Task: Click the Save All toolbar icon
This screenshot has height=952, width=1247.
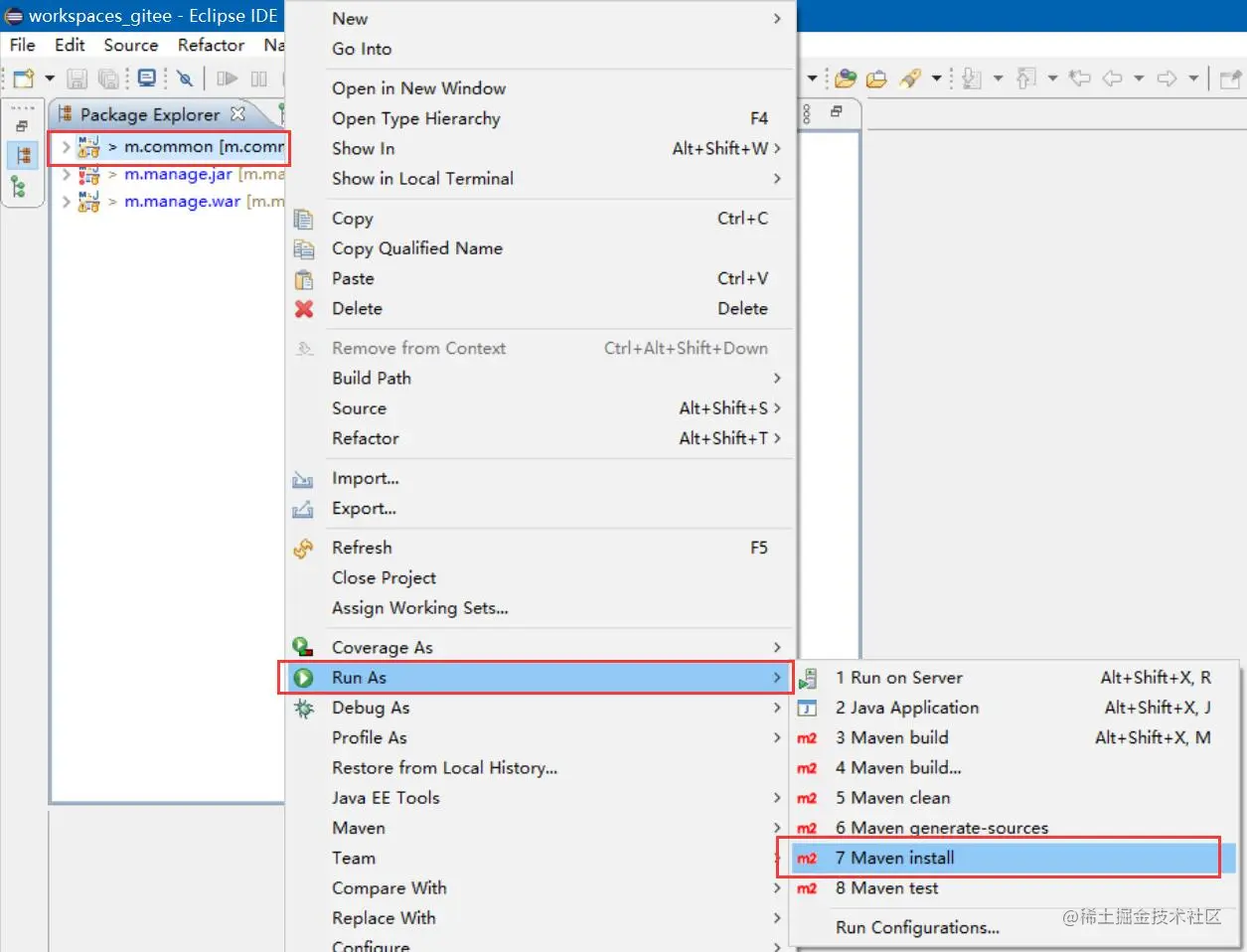Action: click(x=108, y=79)
